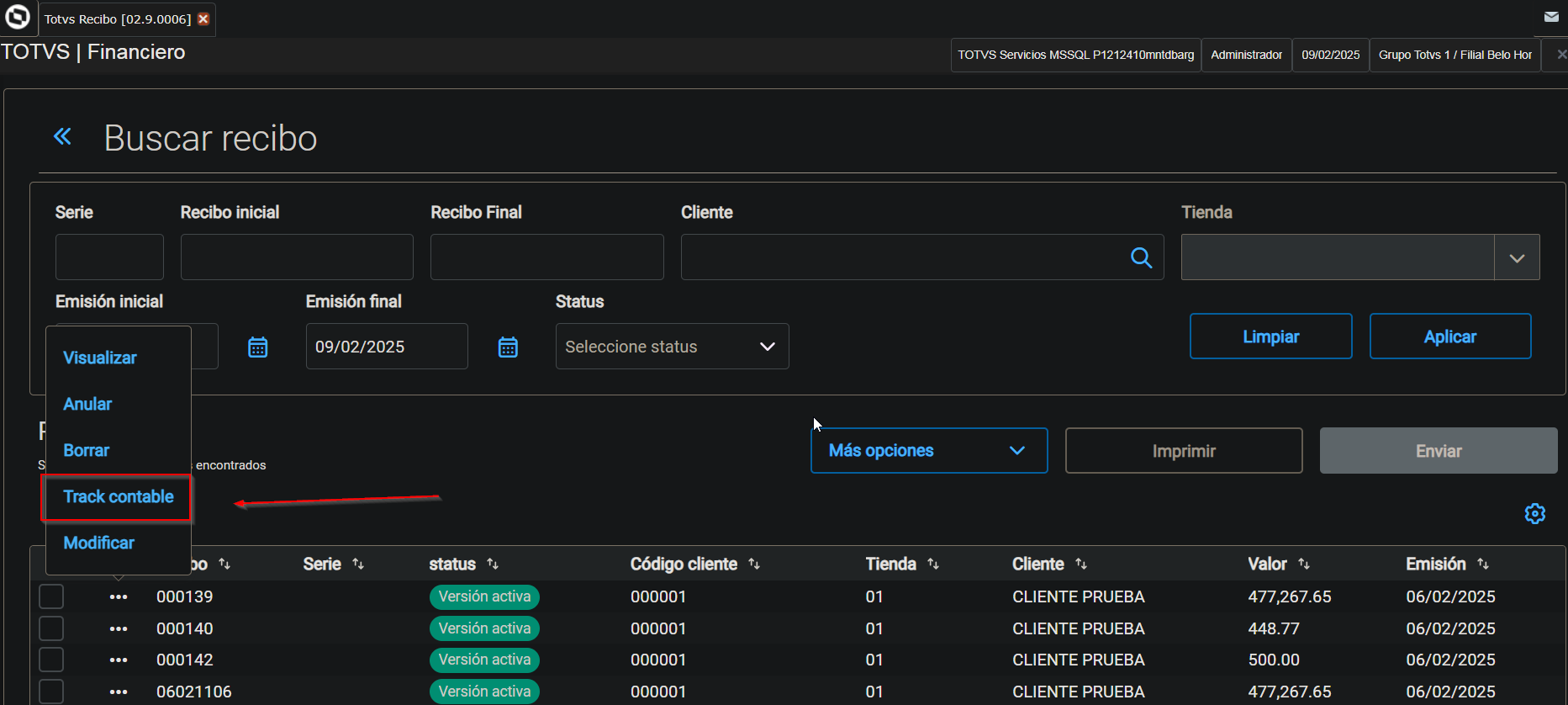This screenshot has height=705, width=1568.
Task: Sort table by Emisión column
Action: tap(1483, 564)
